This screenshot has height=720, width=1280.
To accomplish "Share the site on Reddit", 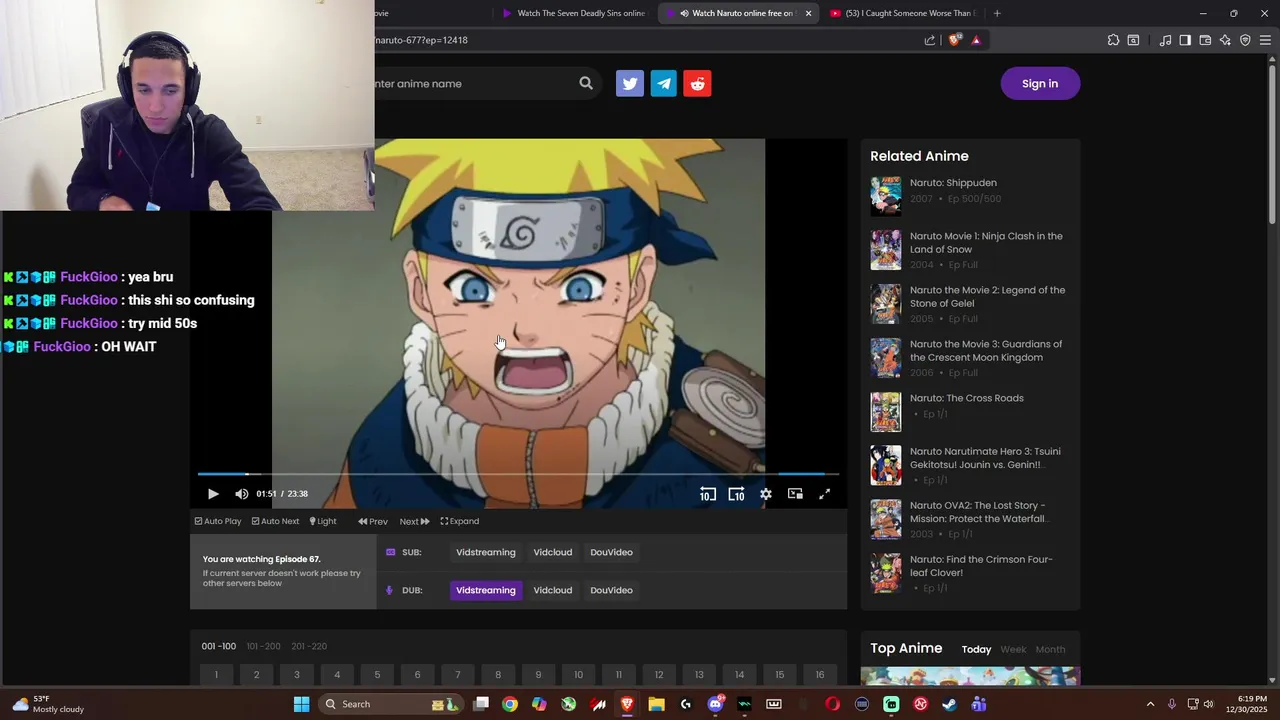I will pyautogui.click(x=698, y=84).
